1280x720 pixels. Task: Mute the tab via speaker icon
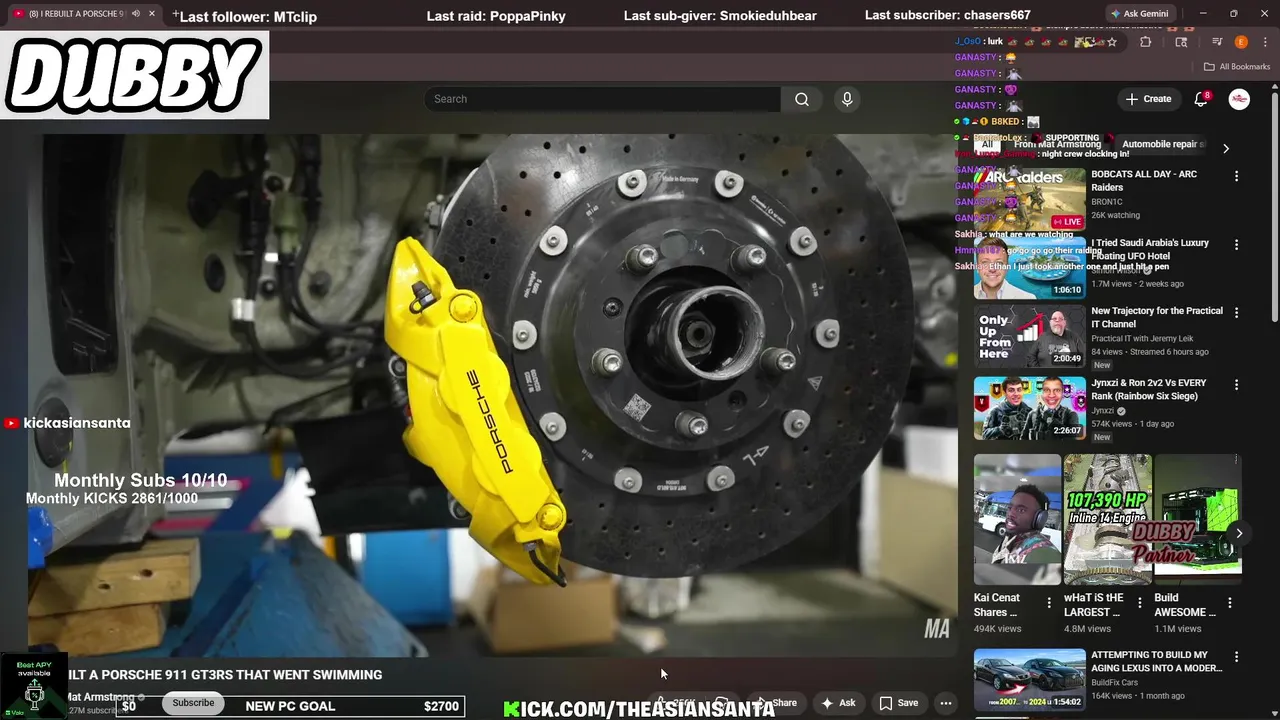click(136, 14)
